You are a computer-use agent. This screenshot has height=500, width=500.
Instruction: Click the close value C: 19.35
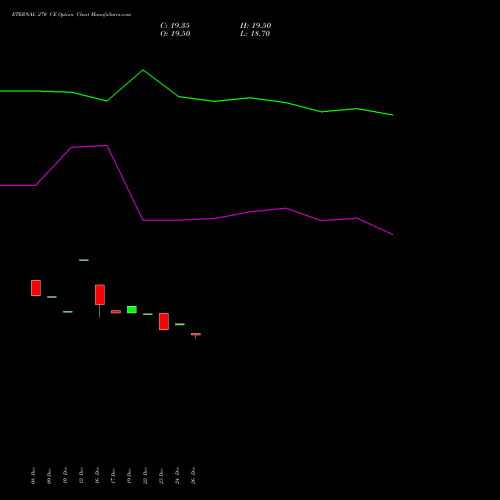click(175, 26)
